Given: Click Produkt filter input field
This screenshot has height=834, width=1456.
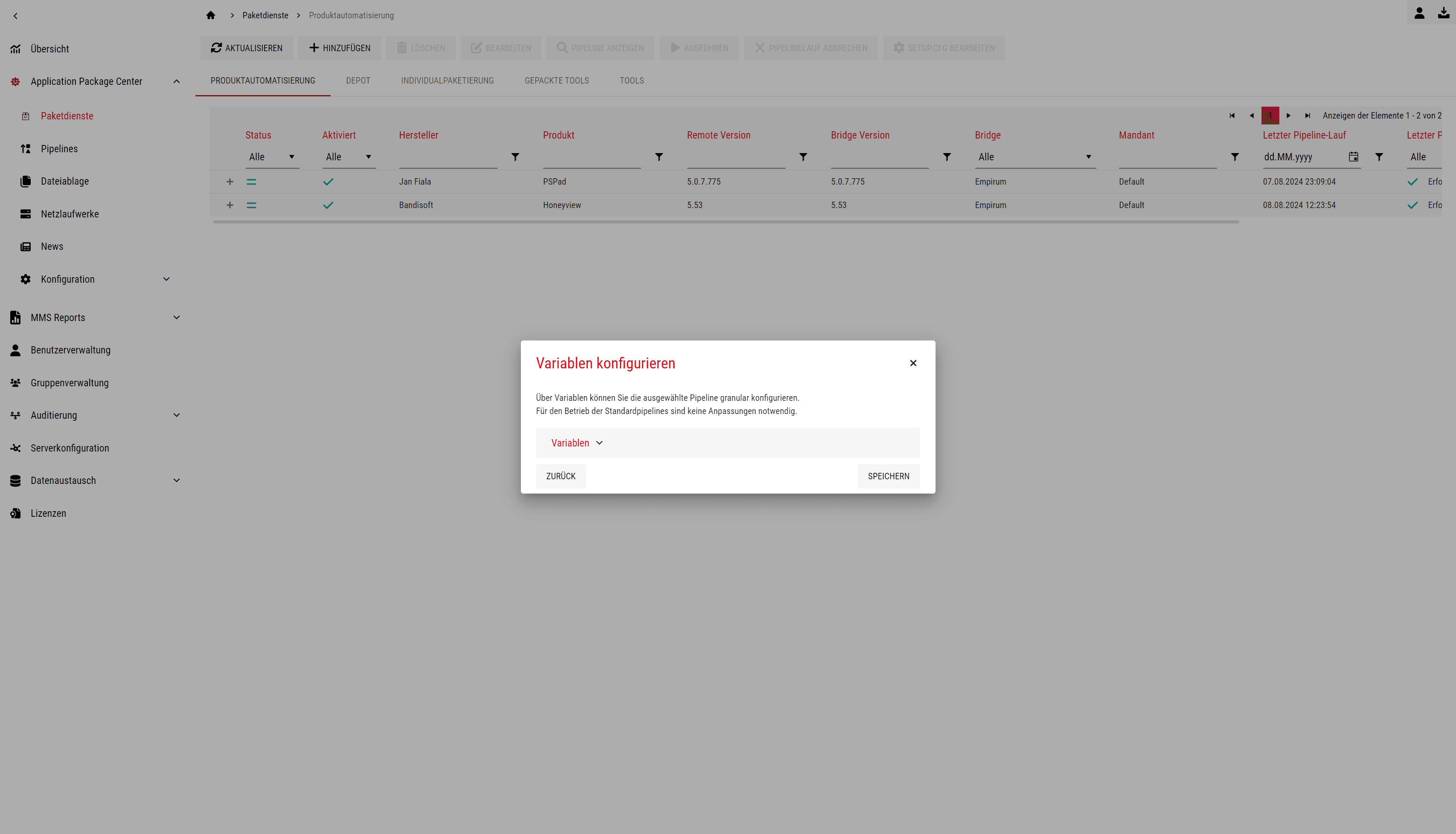Looking at the screenshot, I should click(592, 157).
